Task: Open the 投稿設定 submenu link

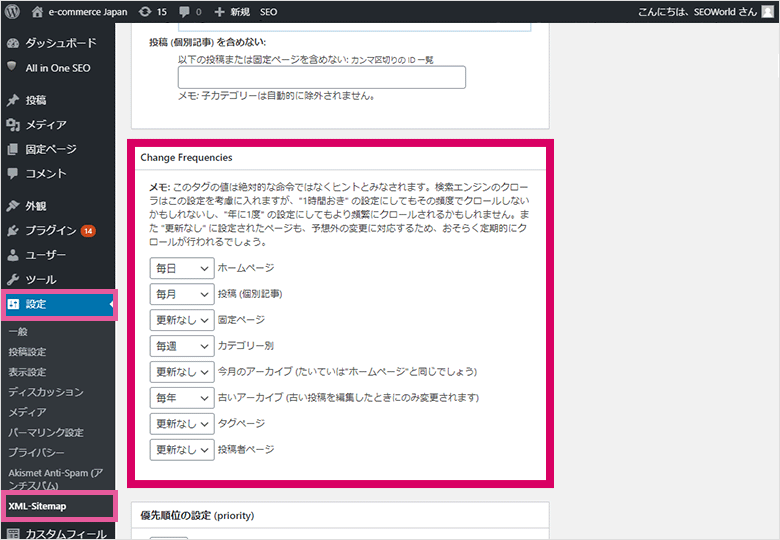Action: [27, 352]
